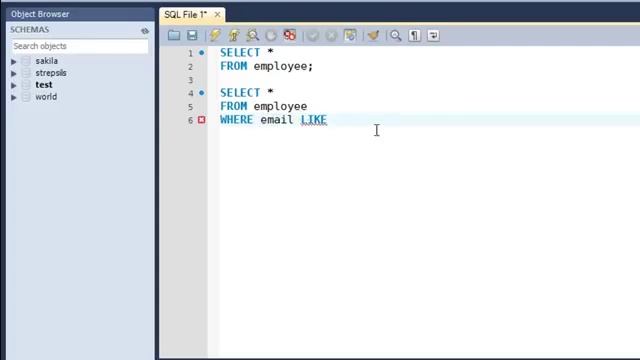
Task: Click "email" in the WHERE clause
Action: click(277, 120)
